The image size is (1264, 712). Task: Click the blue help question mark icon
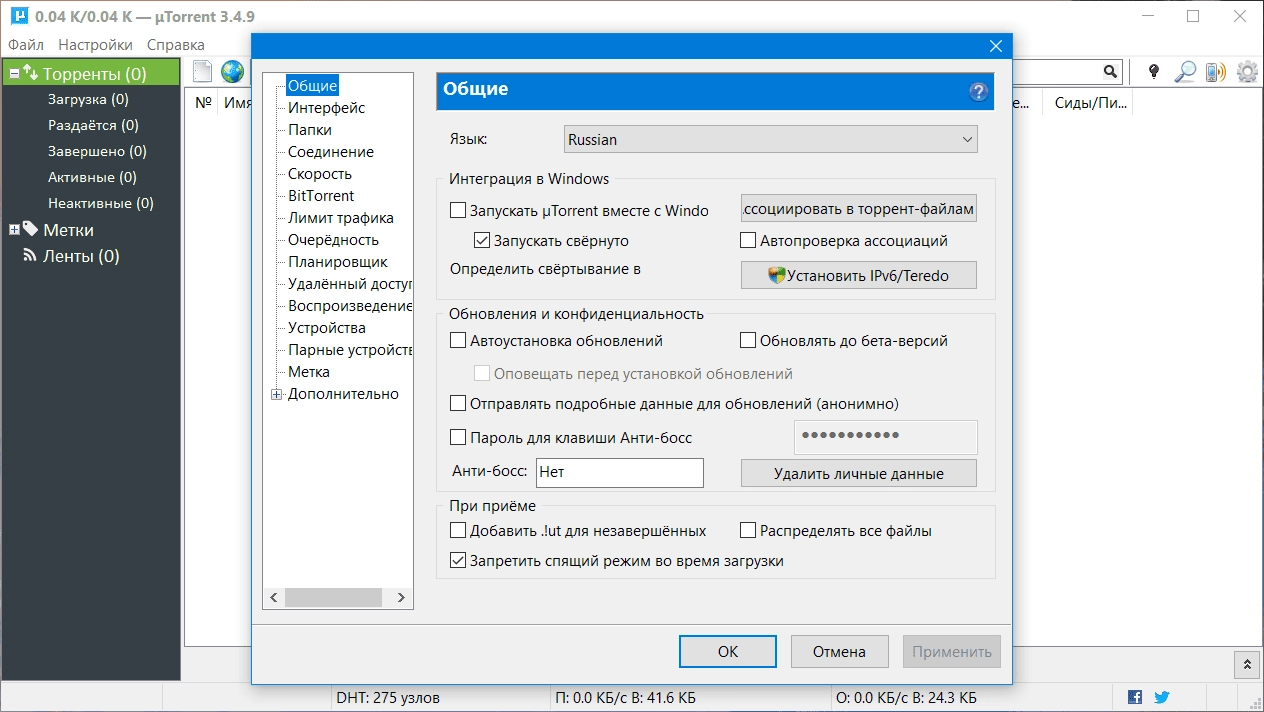tap(978, 91)
